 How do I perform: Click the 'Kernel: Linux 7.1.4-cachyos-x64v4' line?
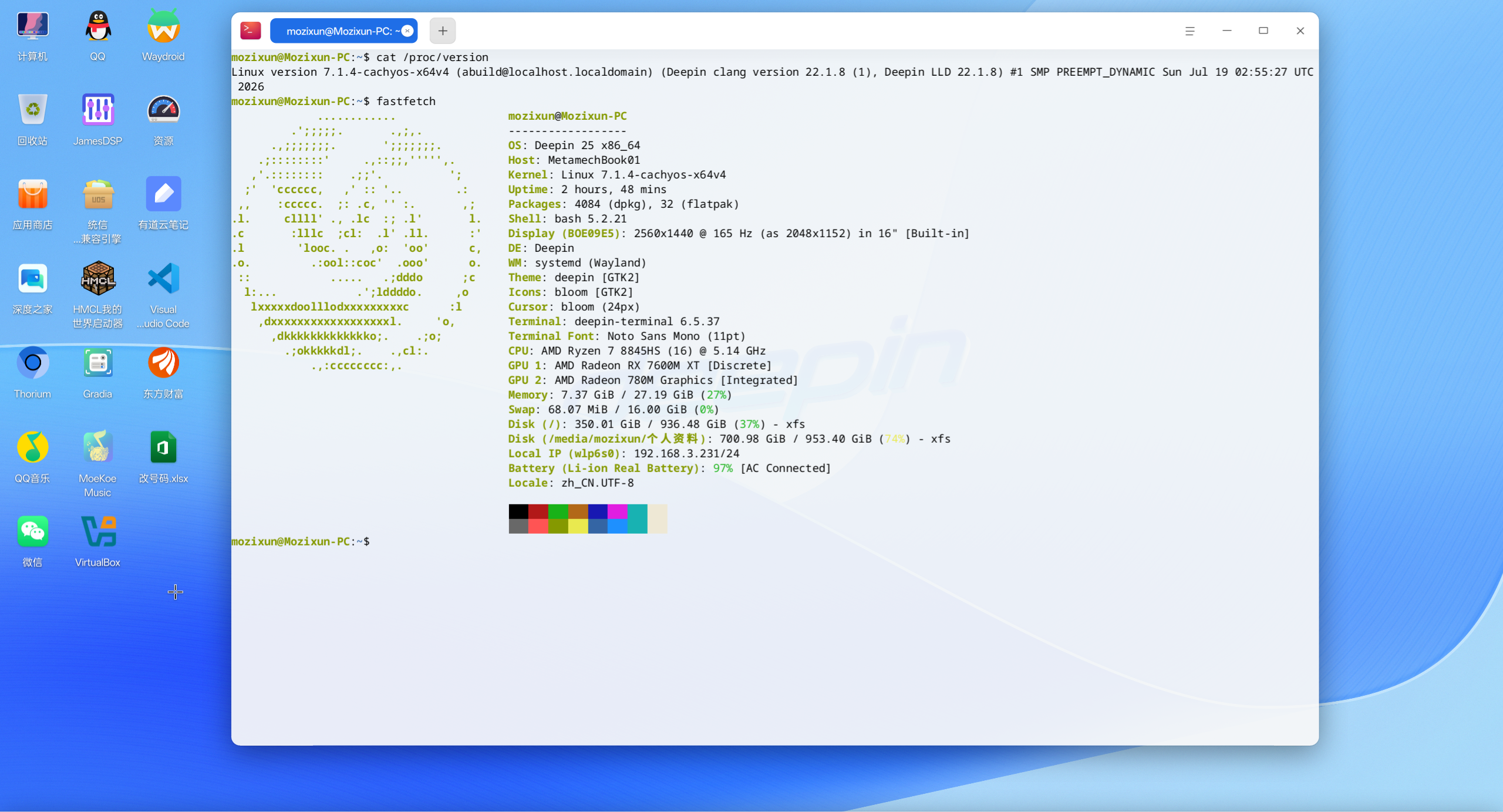coord(617,174)
